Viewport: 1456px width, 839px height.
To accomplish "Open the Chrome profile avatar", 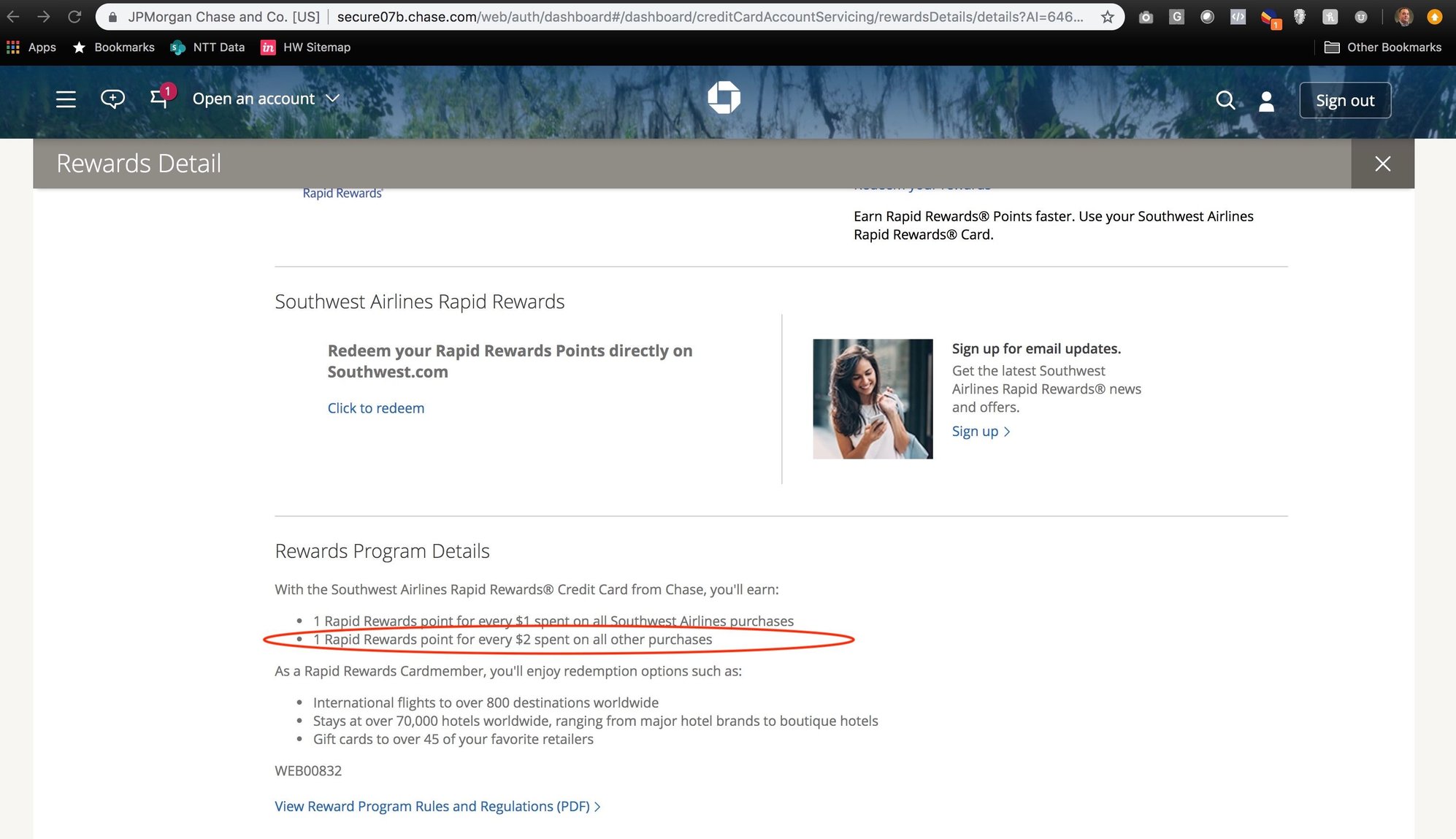I will click(x=1403, y=17).
